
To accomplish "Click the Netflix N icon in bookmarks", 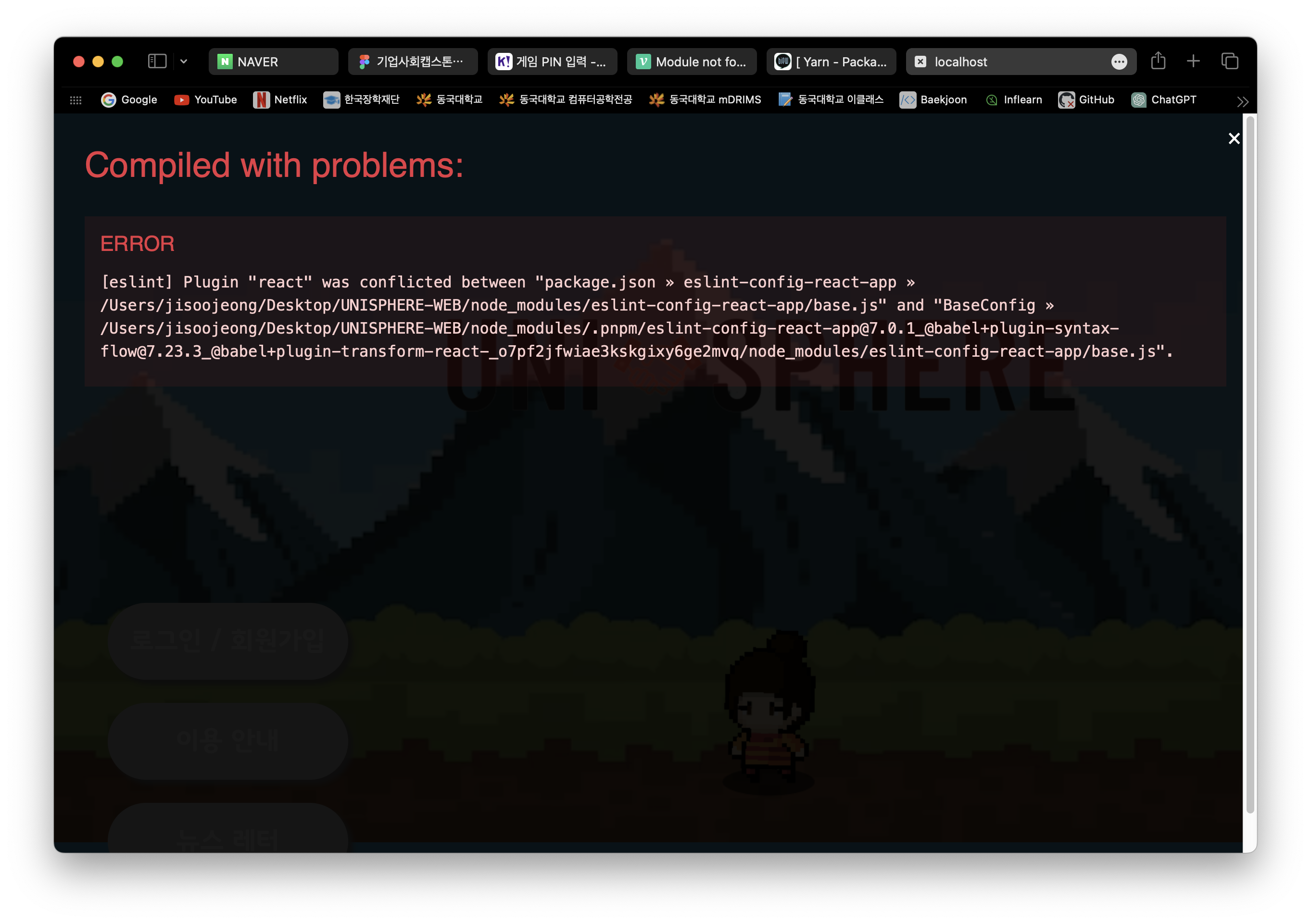I will coord(261,100).
